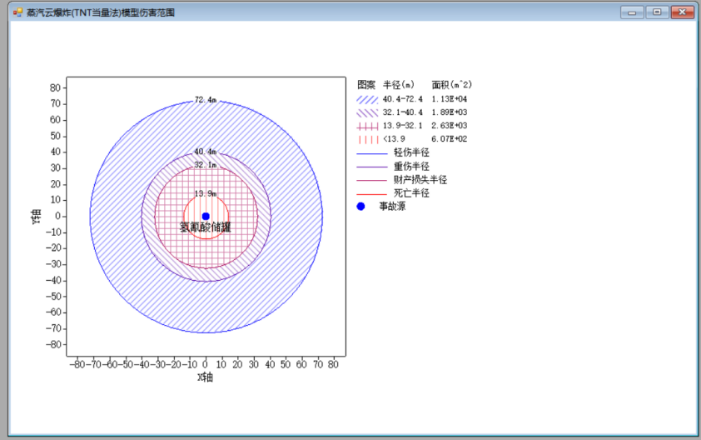The image size is (701, 440).
Task: Click the 半径(m) legend header
Action: click(399, 85)
